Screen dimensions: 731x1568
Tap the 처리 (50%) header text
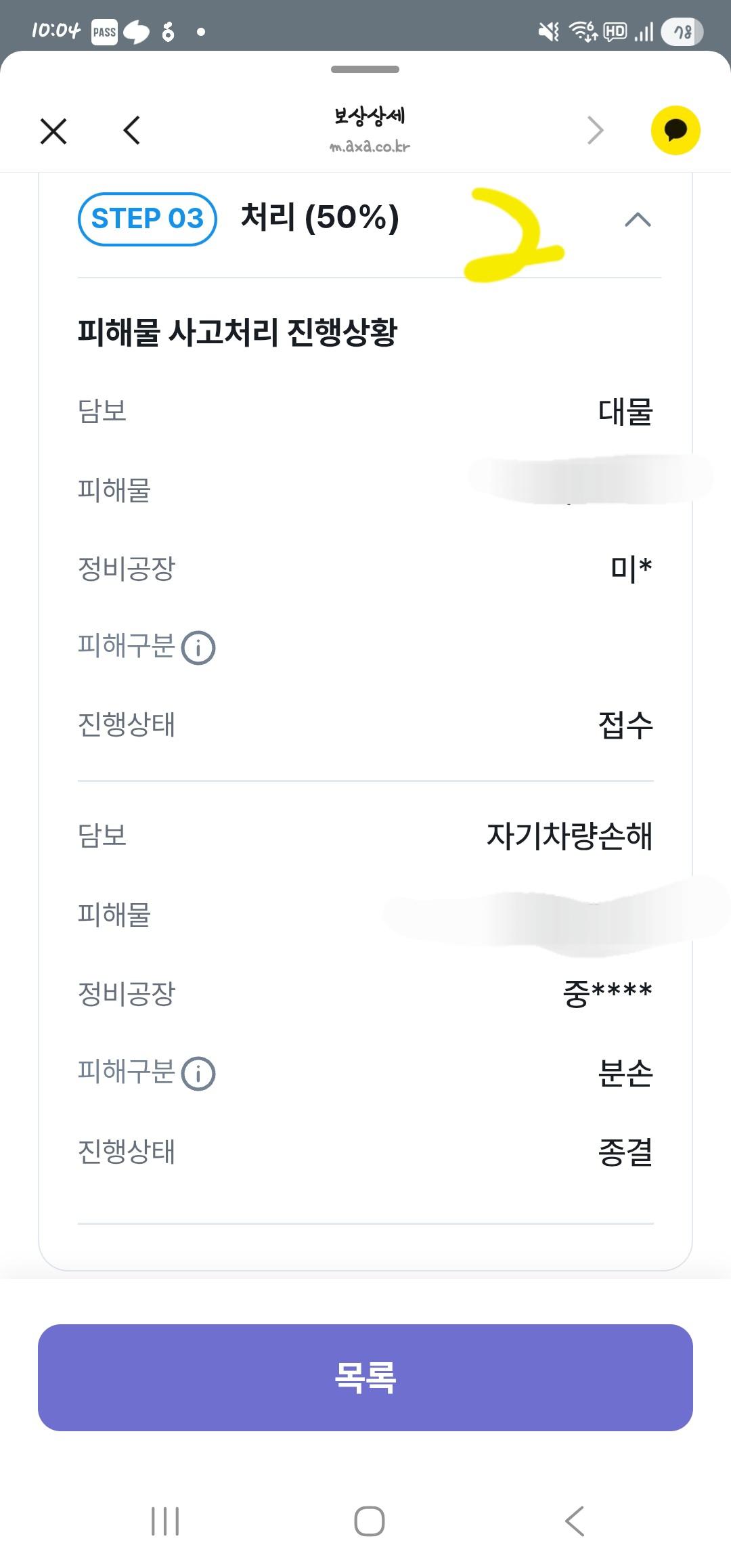pos(320,217)
